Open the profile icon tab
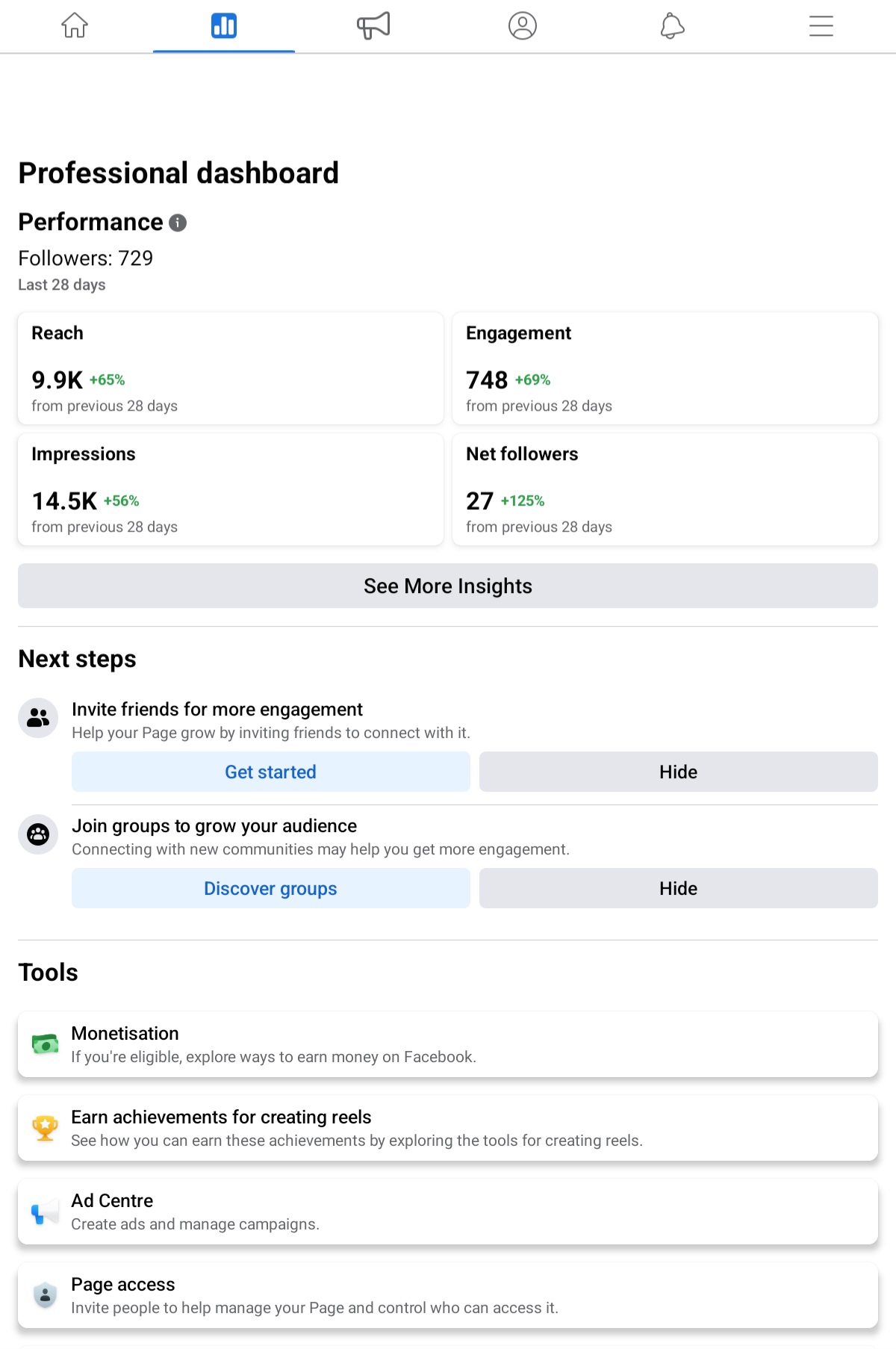The width and height of the screenshot is (896, 1349). click(x=523, y=26)
